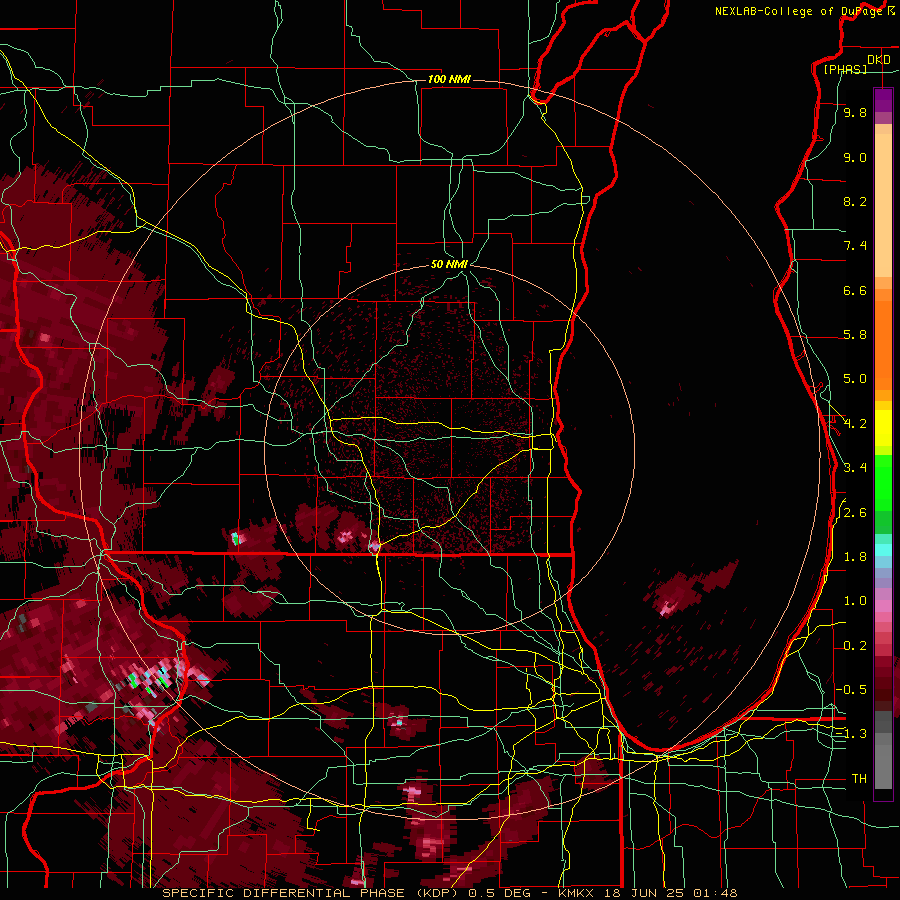900x900 pixels.
Task: Click the 1.0 value on the color scale
Action: click(x=855, y=600)
